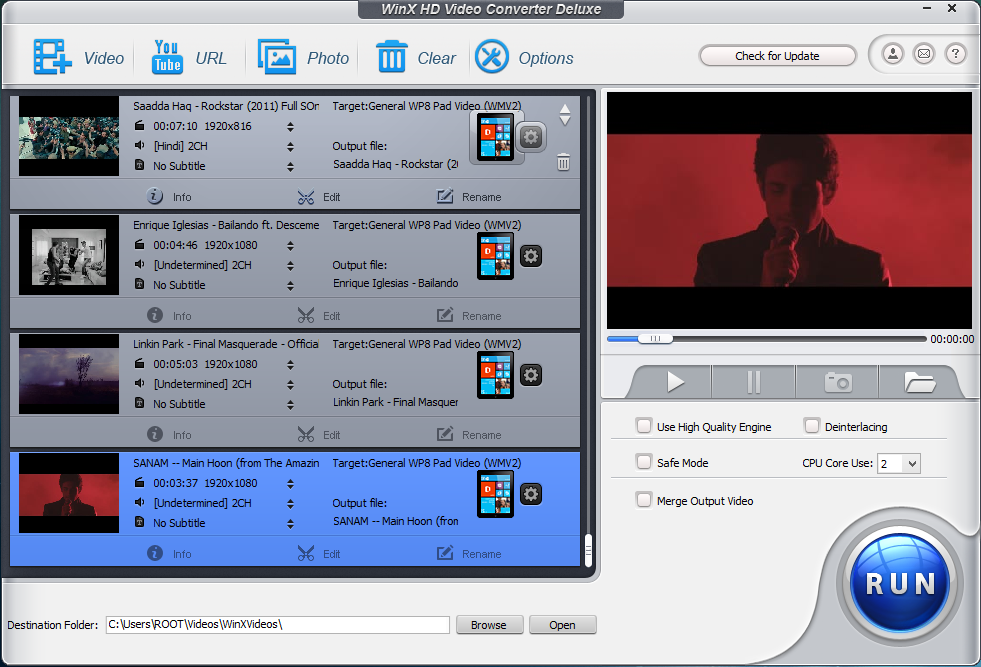981x667 pixels.
Task: Select the Linkin Park video thumbnail
Action: [69, 374]
